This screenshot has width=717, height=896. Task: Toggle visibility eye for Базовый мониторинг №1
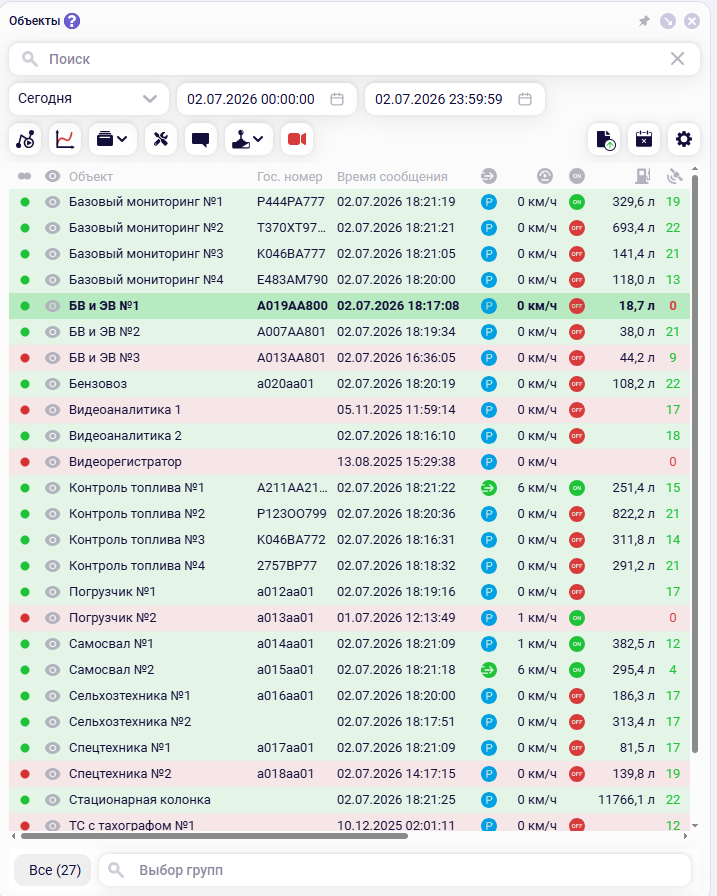(53, 202)
